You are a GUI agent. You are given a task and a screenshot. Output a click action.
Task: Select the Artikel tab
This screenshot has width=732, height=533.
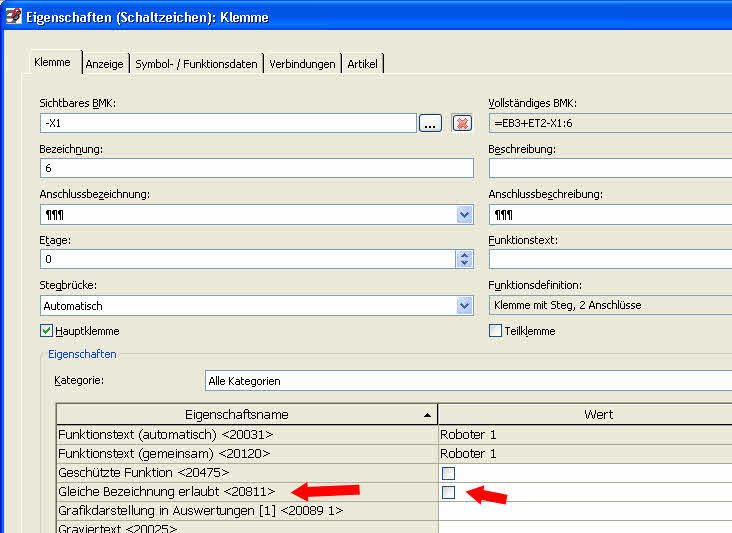tap(364, 63)
